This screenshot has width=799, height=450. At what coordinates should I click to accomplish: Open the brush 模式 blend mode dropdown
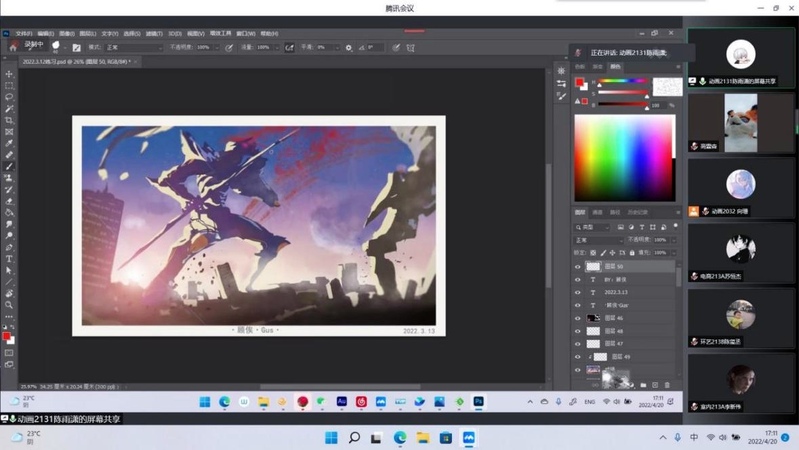pos(134,47)
